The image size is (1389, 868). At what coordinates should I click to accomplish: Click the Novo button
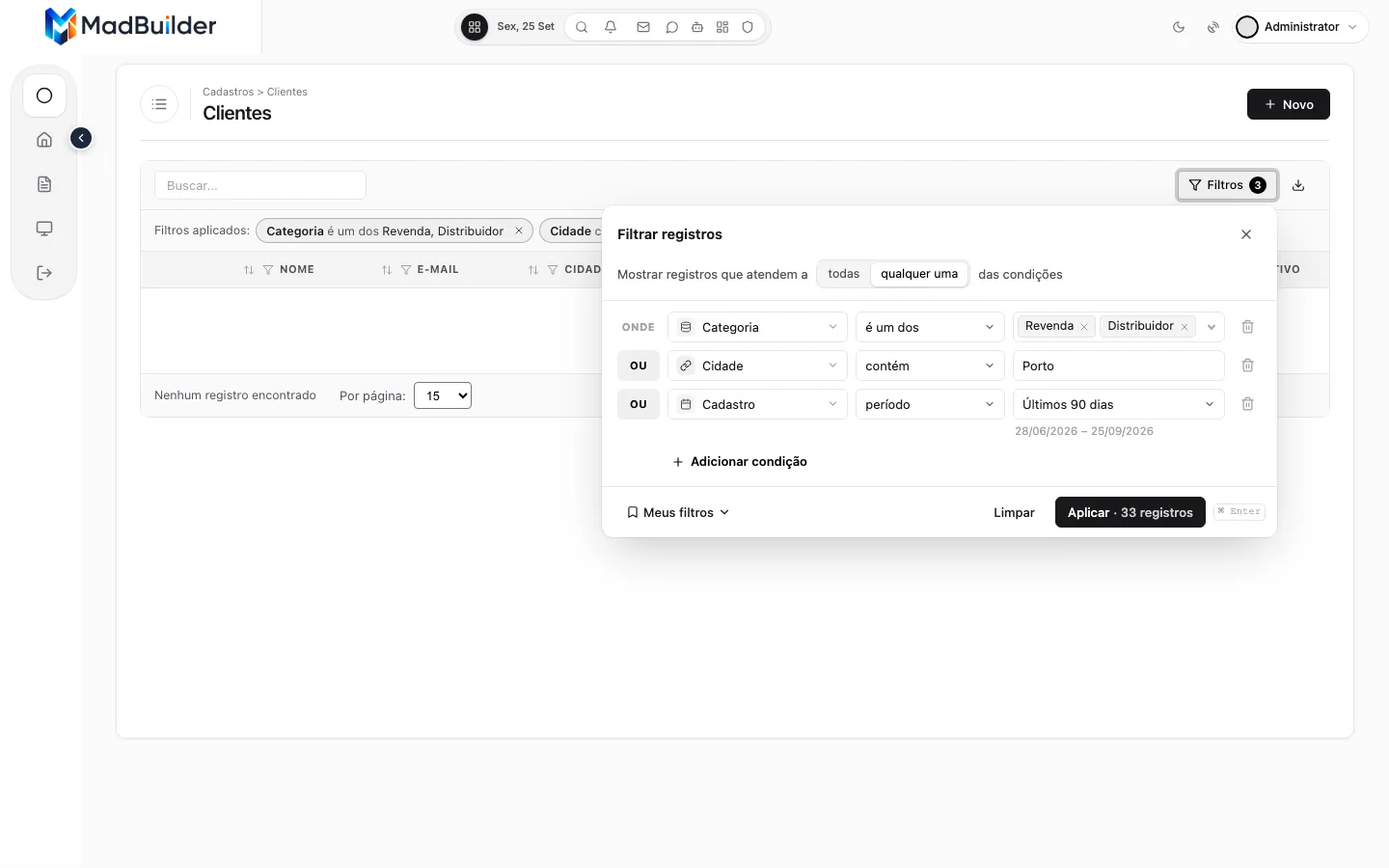1289,104
